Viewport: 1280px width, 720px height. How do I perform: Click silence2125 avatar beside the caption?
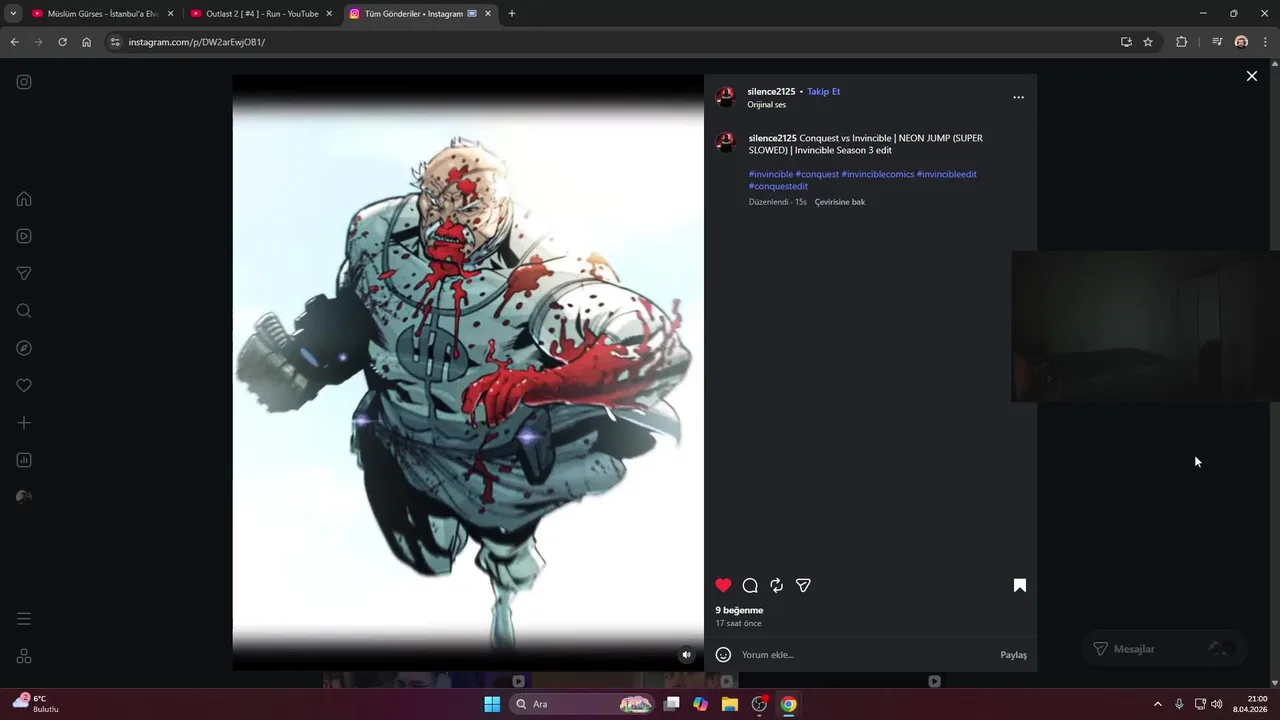tap(726, 142)
